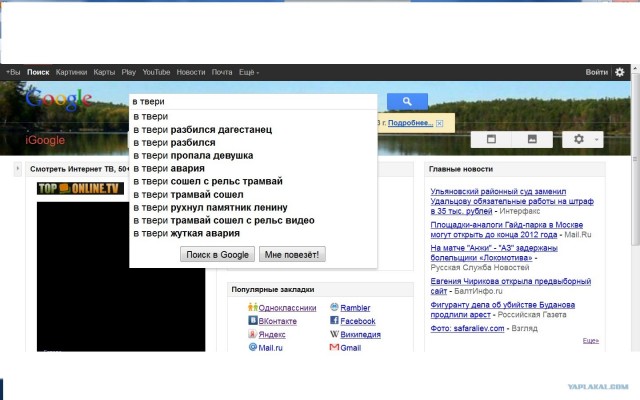Open Википедия bookmark icon

[334, 334]
